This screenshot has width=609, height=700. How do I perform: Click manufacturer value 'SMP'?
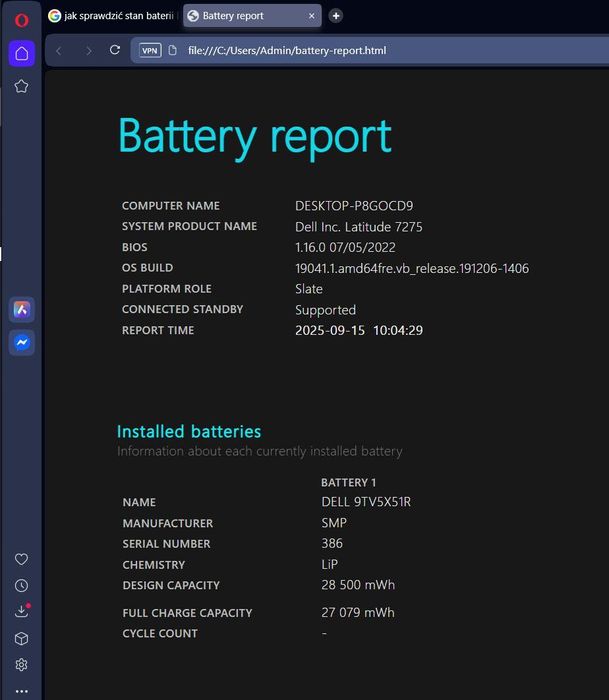[334, 523]
